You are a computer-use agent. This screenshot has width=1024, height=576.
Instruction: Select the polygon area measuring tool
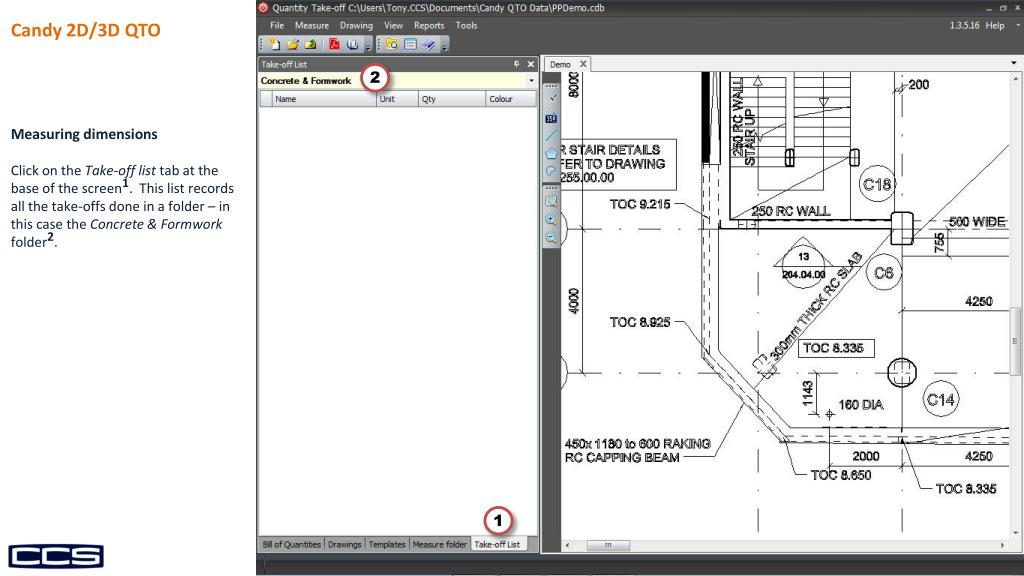(x=551, y=153)
